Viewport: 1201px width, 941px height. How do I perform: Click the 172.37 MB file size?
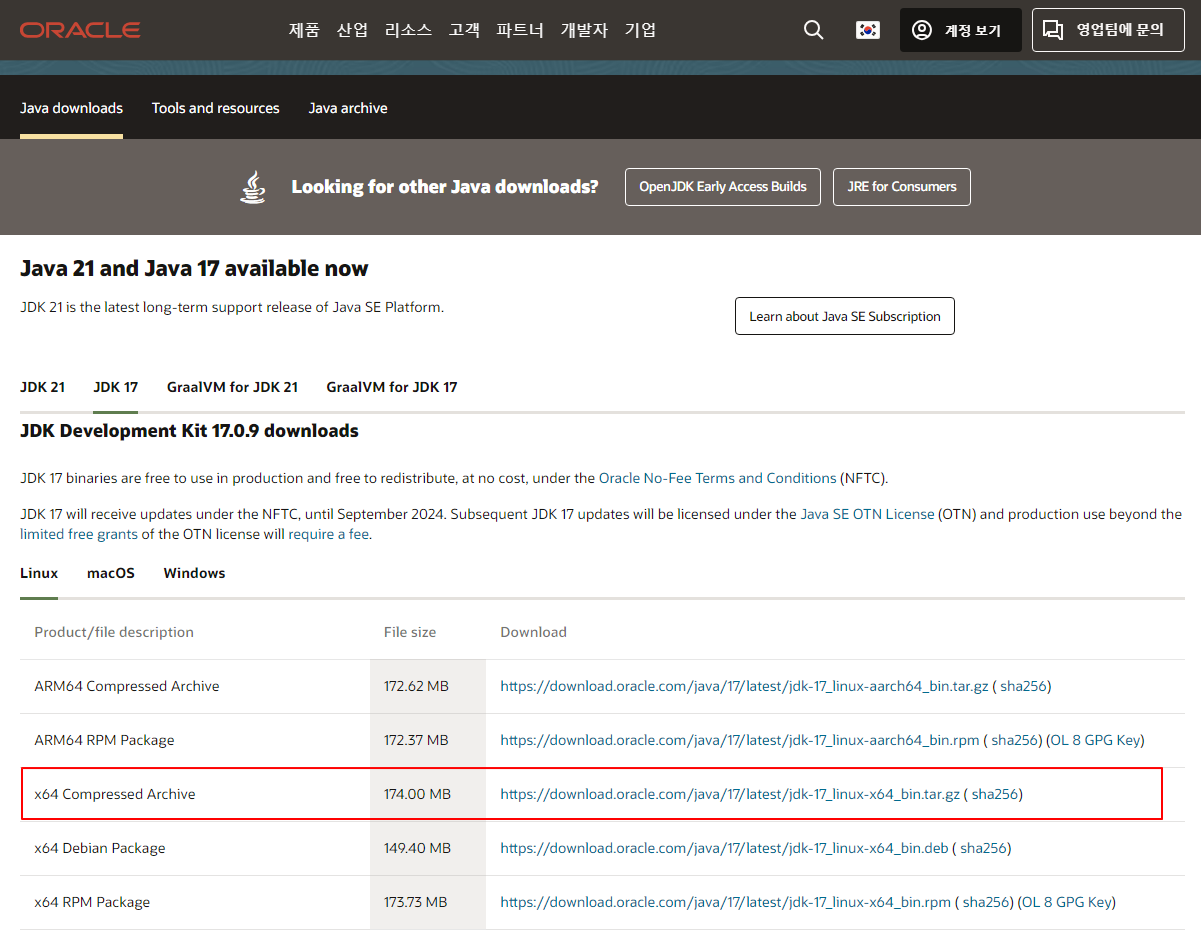[416, 740]
